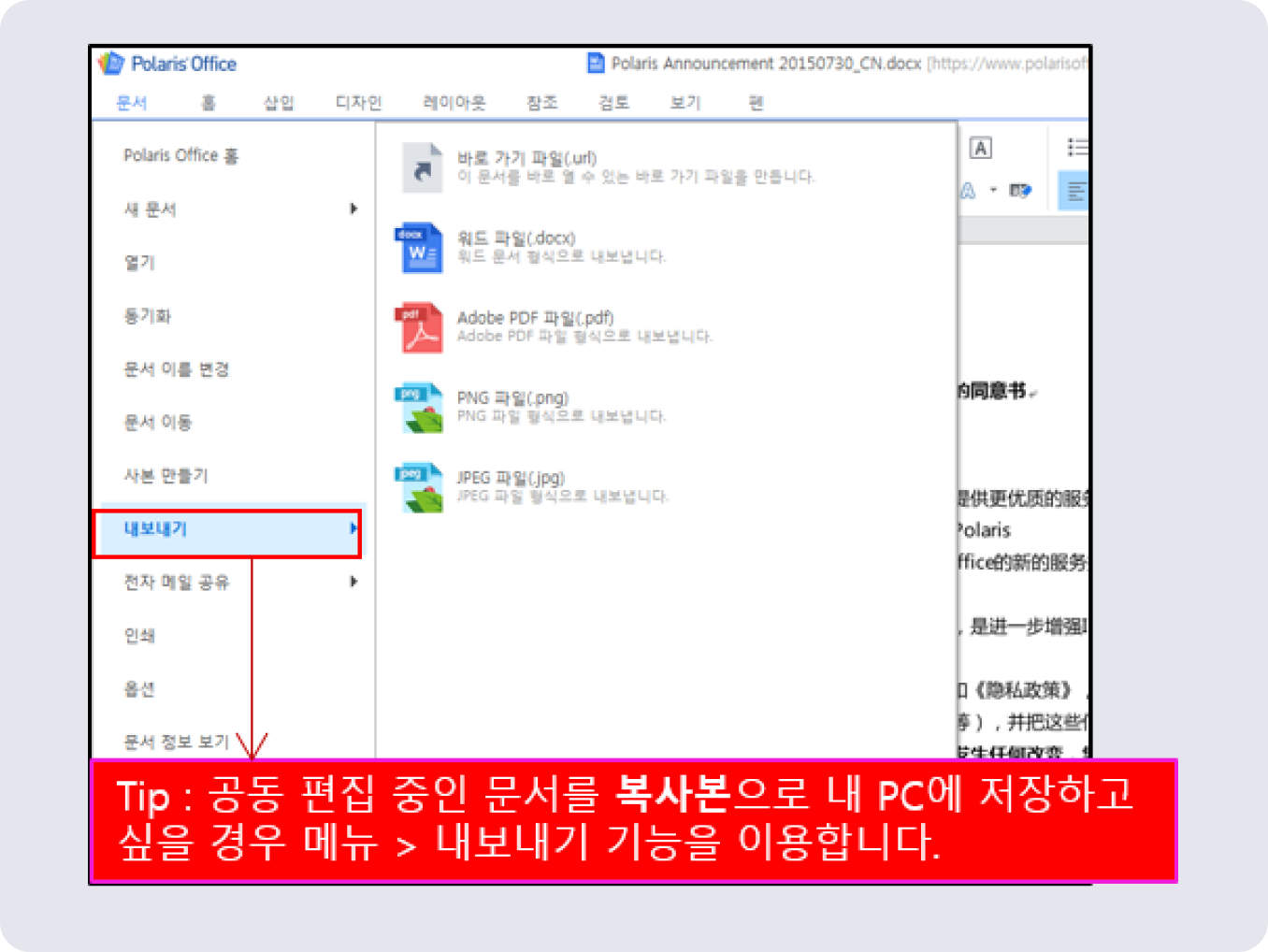Click the Polaris Announcement document title
The height and width of the screenshot is (952, 1268).
pyautogui.click(x=766, y=64)
